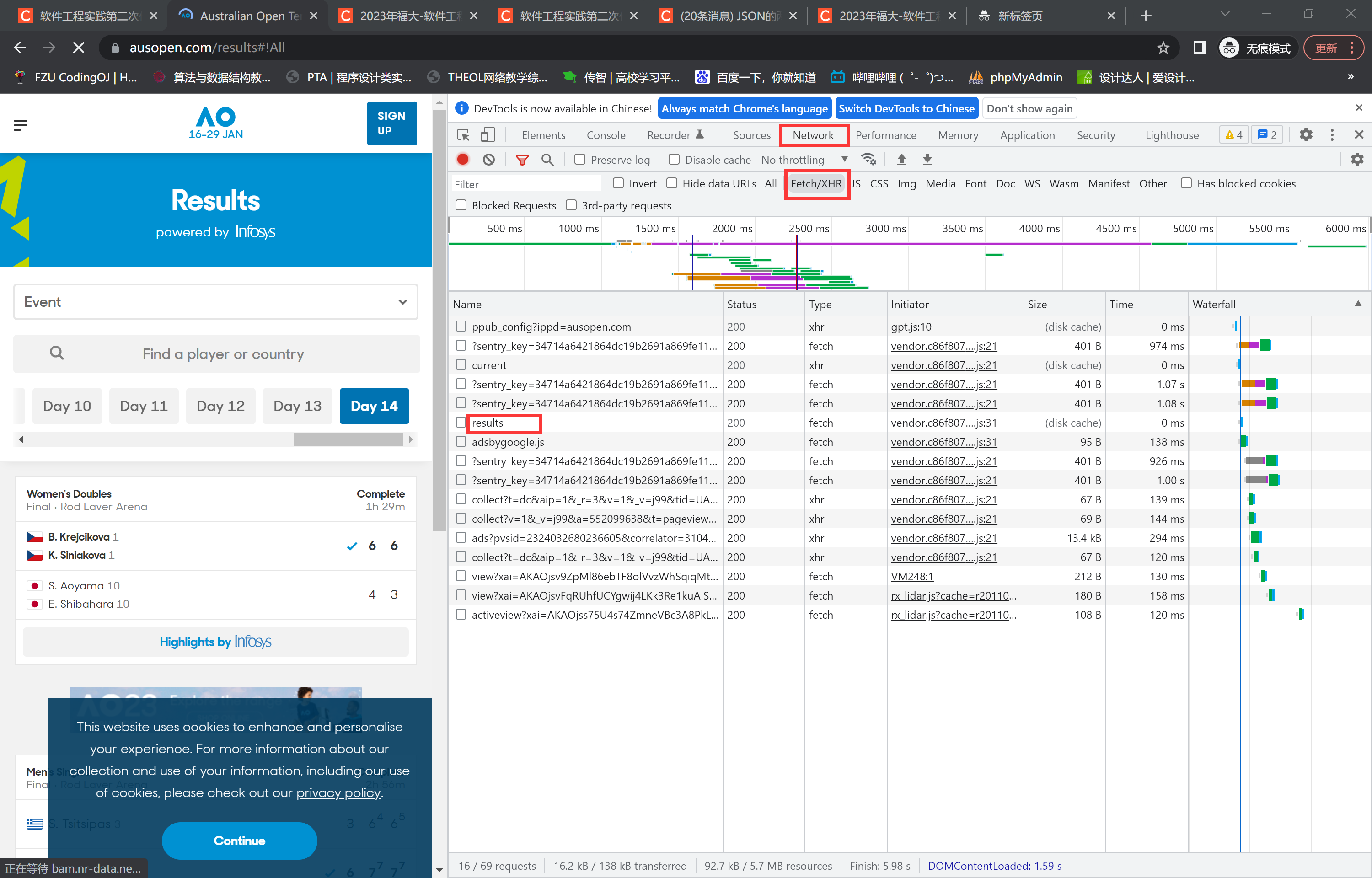Check the Invert filter checkbox
Image resolution: width=1372 pixels, height=878 pixels.
click(618, 183)
